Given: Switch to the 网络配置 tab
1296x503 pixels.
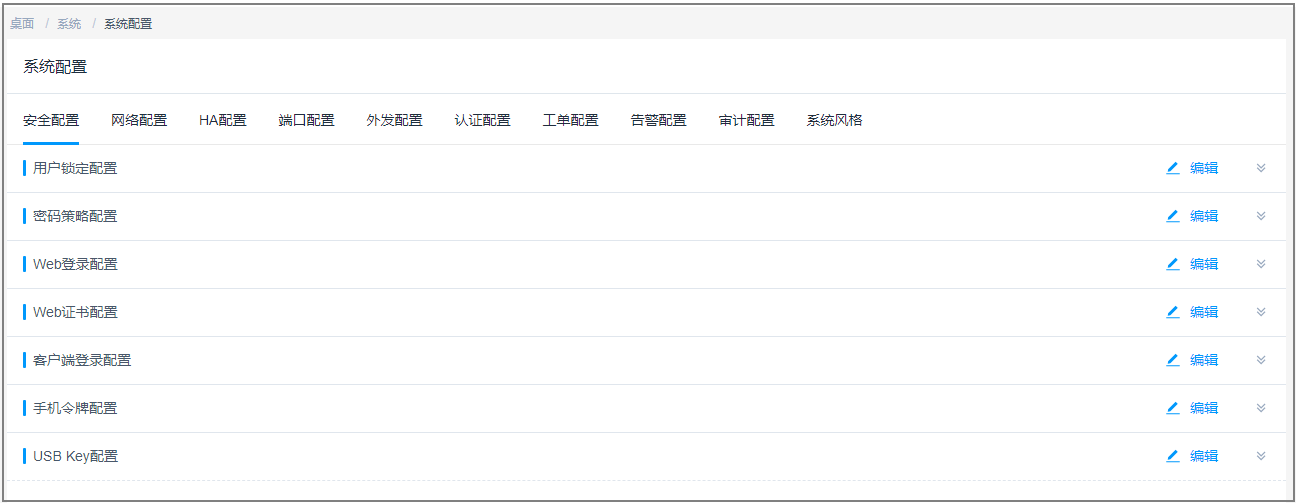Looking at the screenshot, I should [x=139, y=120].
